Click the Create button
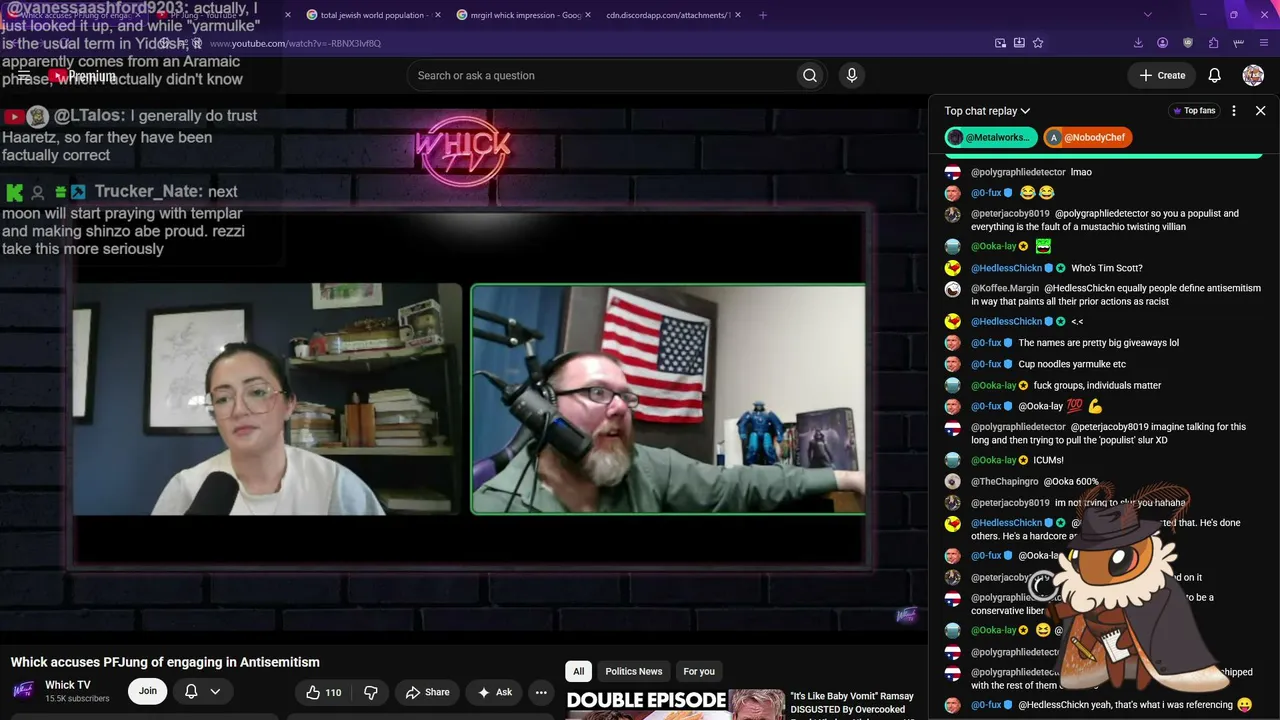Image resolution: width=1280 pixels, height=720 pixels. click(x=1162, y=75)
